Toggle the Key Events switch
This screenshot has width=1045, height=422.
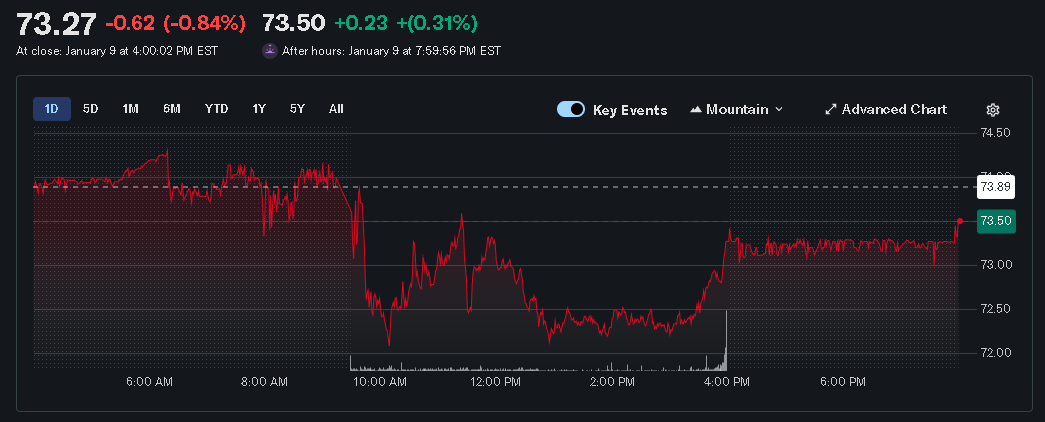(x=571, y=109)
